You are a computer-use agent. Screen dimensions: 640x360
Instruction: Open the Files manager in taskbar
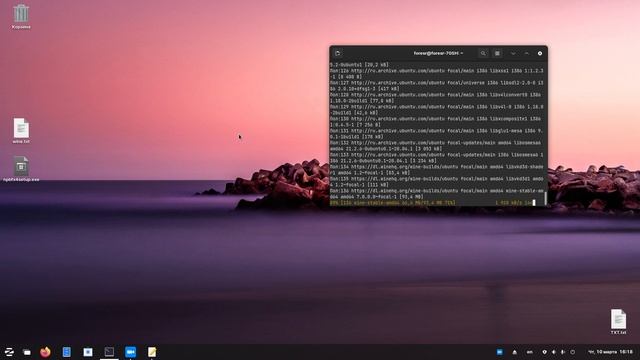point(27,352)
